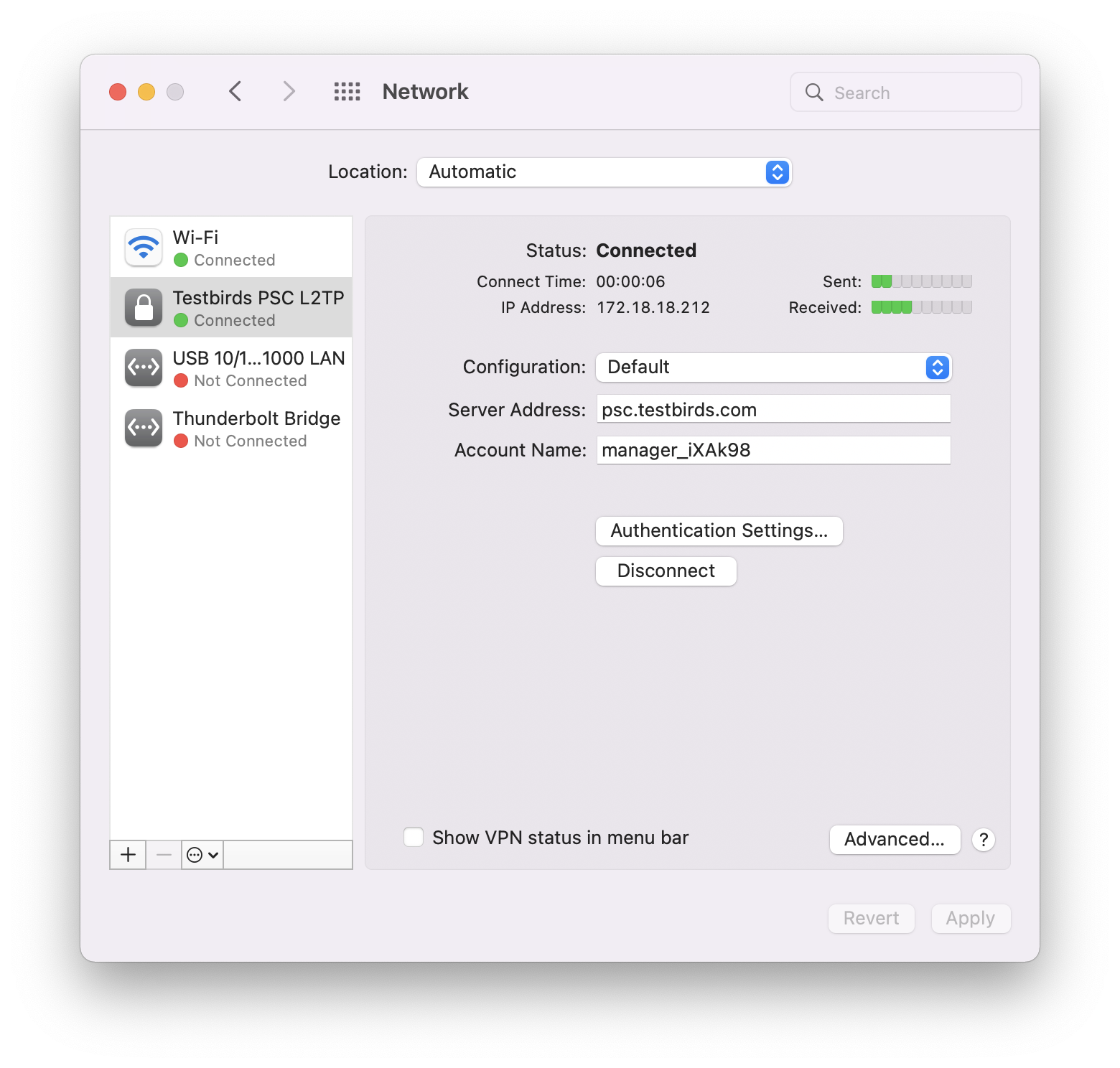Click the forward navigation arrow

pos(288,91)
